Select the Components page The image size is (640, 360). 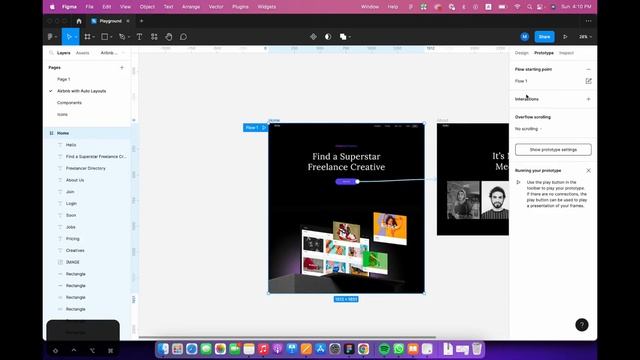click(69, 103)
